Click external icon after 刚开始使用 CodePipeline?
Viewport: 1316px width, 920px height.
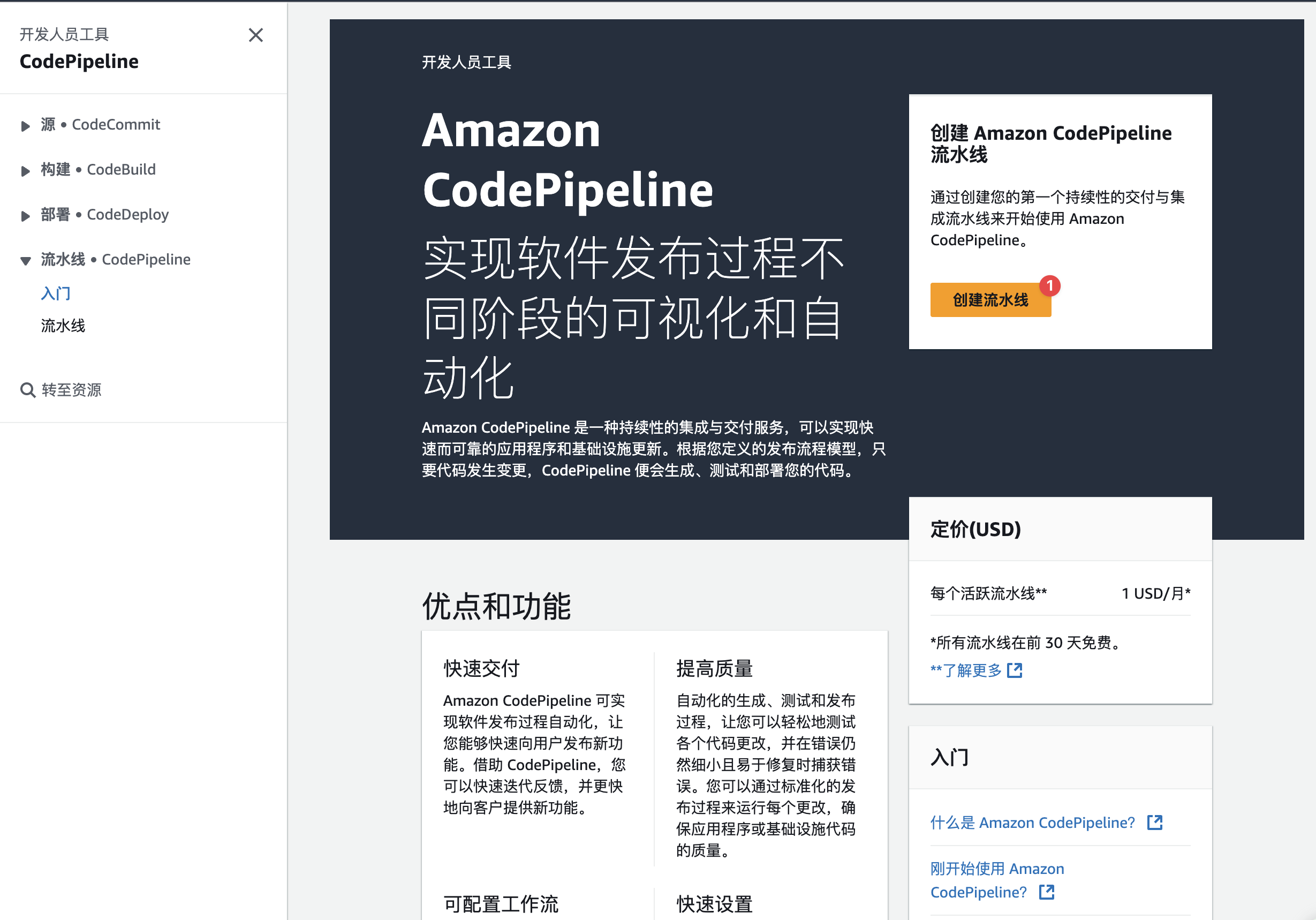[1047, 892]
